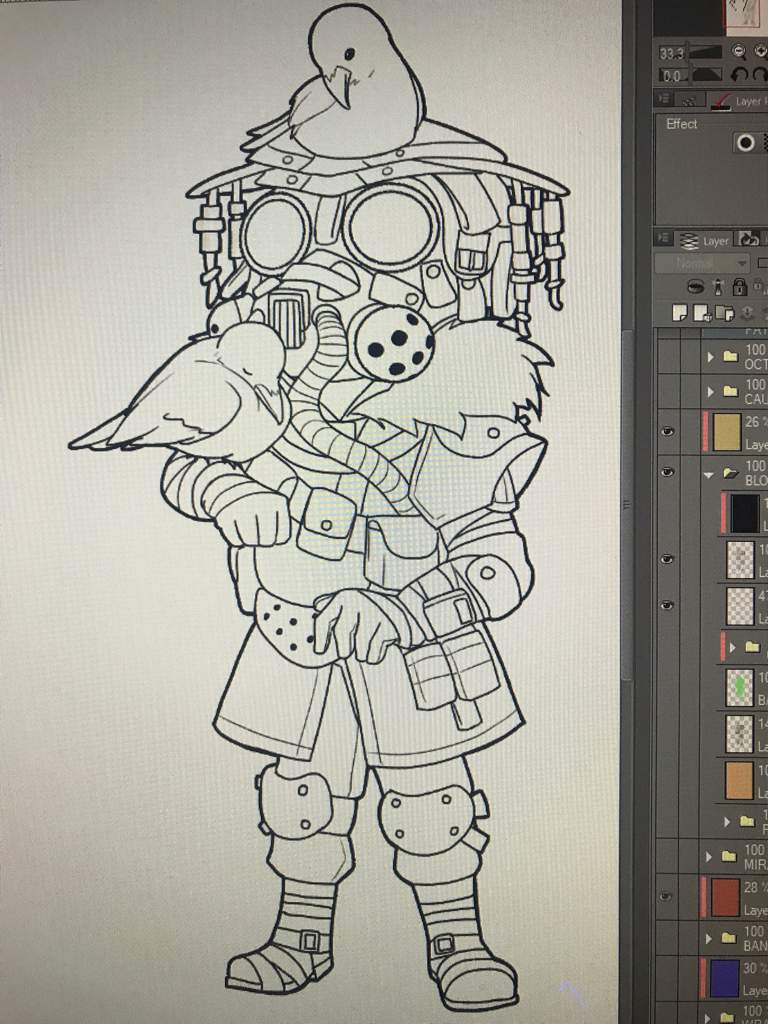This screenshot has height=1024, width=768.
Task: Create a new vector layer
Action: [x=703, y=314]
